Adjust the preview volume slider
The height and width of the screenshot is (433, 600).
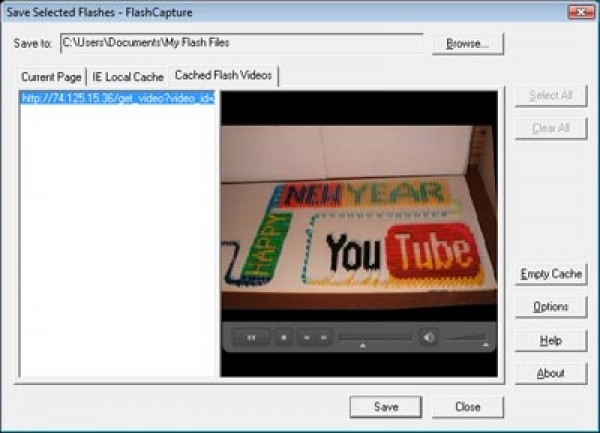[x=466, y=338]
